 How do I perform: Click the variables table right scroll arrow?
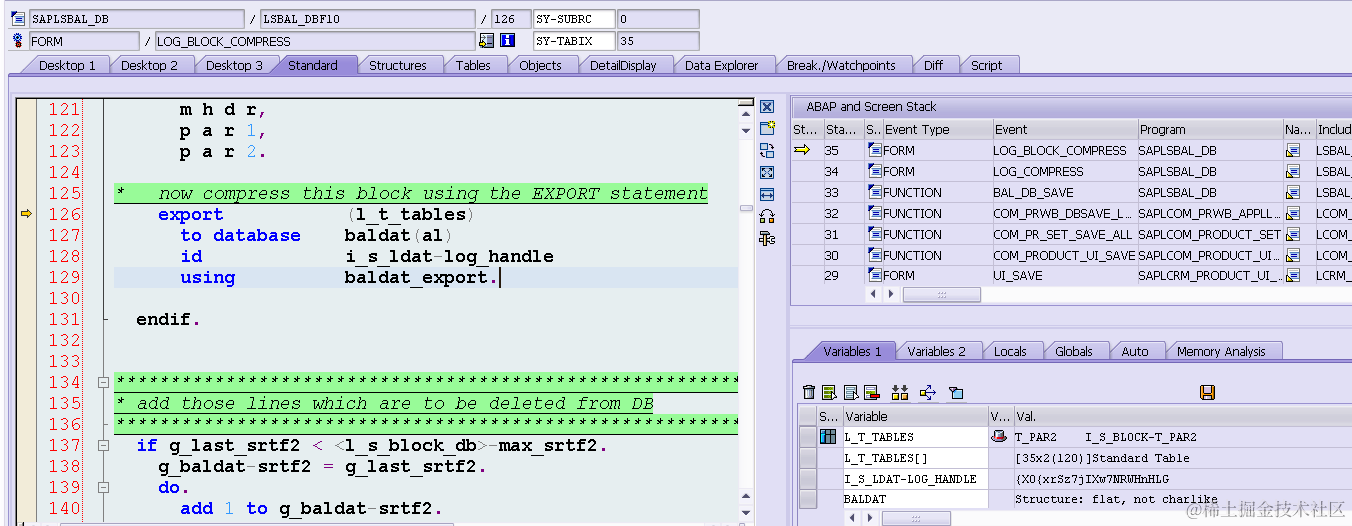tap(869, 518)
